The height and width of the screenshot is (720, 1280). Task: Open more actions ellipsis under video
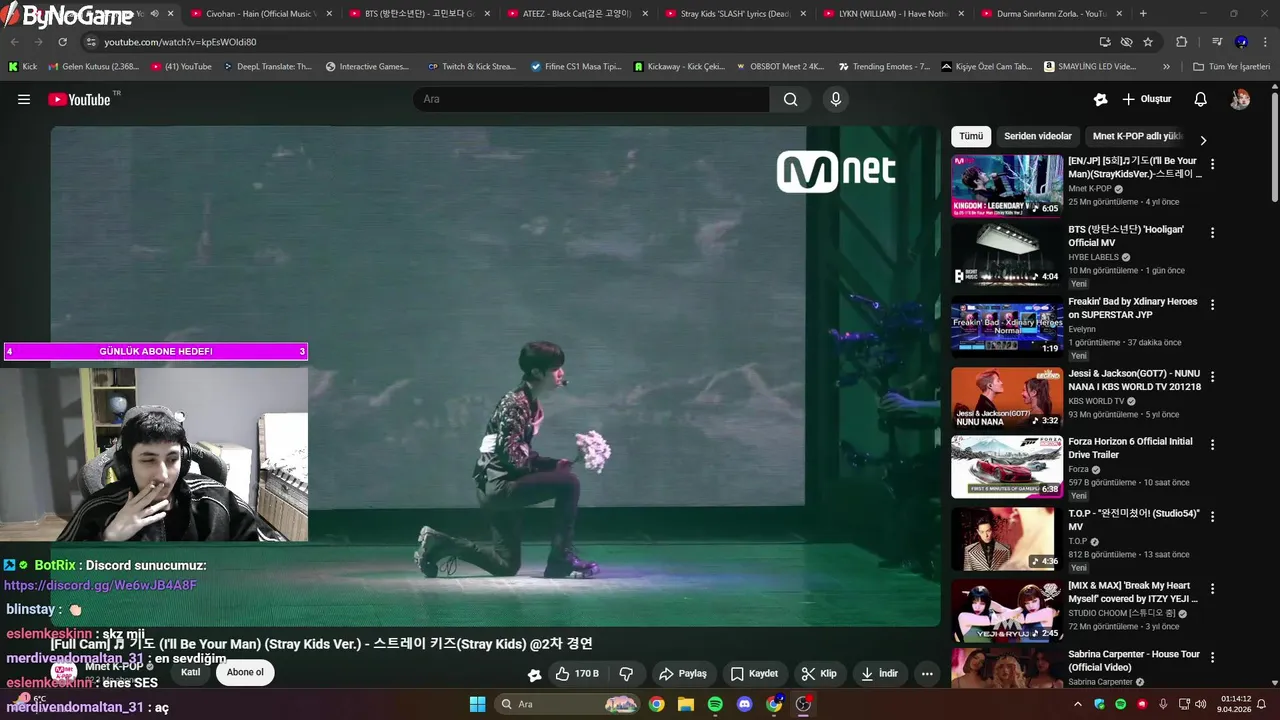pyautogui.click(x=927, y=674)
